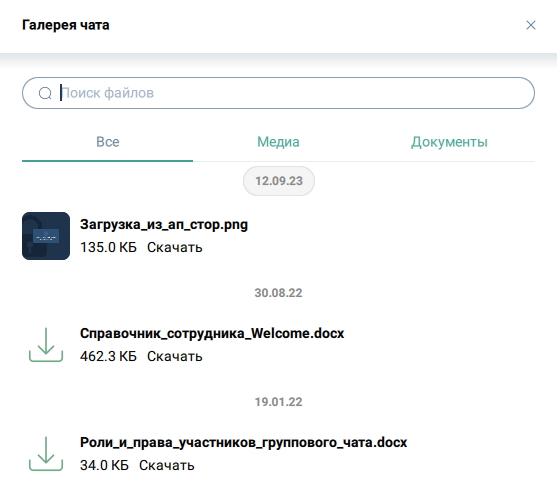557x498 pixels.
Task: Click the Галерея чата title
Action: [66, 25]
